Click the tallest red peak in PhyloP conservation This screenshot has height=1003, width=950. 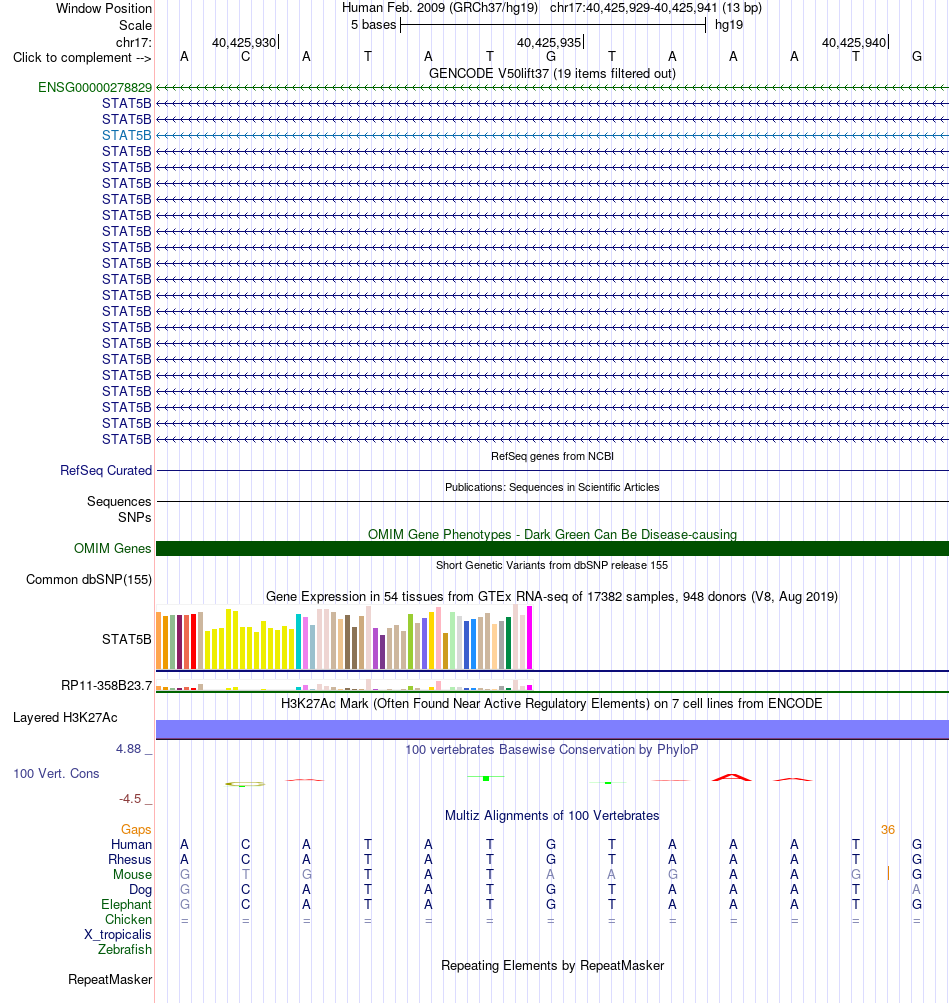[x=732, y=777]
